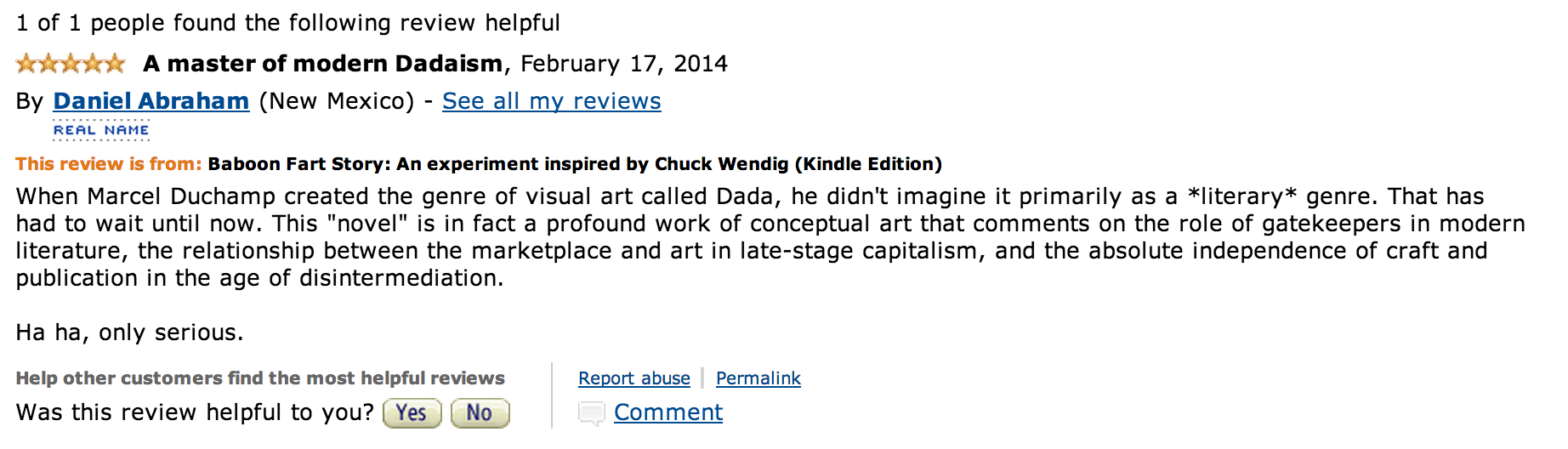Image resolution: width=1568 pixels, height=449 pixels.
Task: Click the "Help other customers find" heading
Action: click(x=260, y=378)
